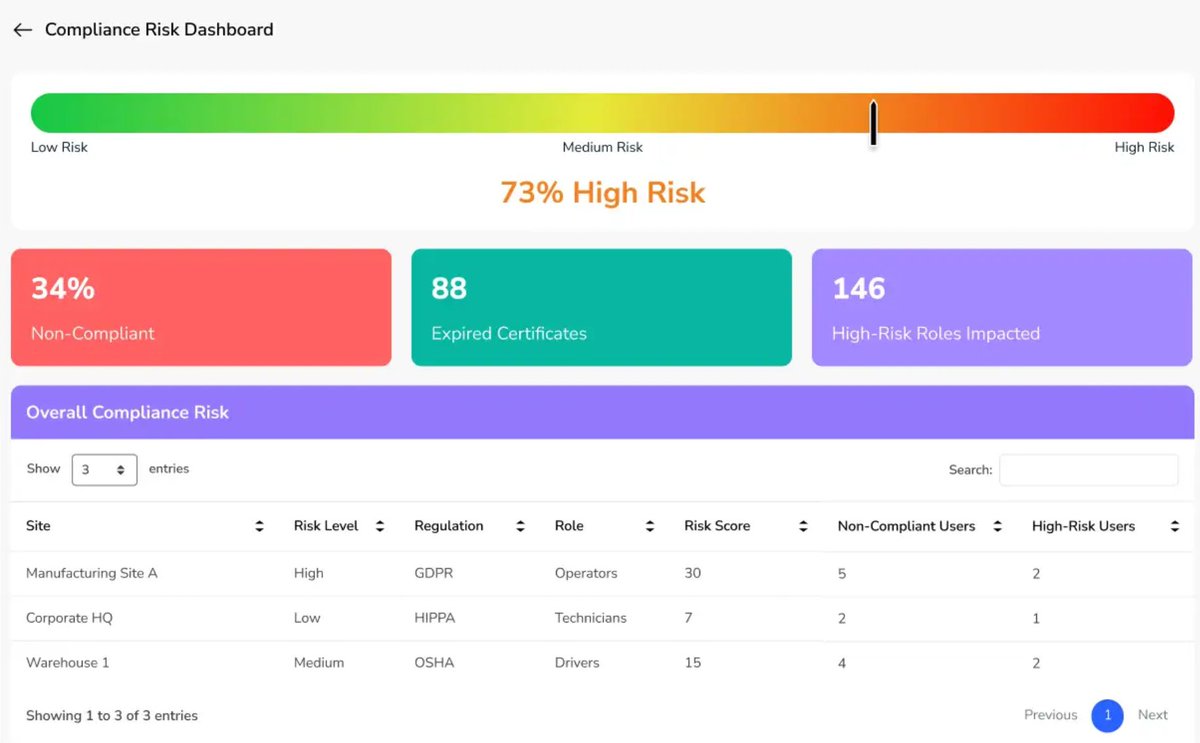Viewport: 1200px width, 743px height.
Task: Click the Low risk level cell
Action: click(x=307, y=618)
